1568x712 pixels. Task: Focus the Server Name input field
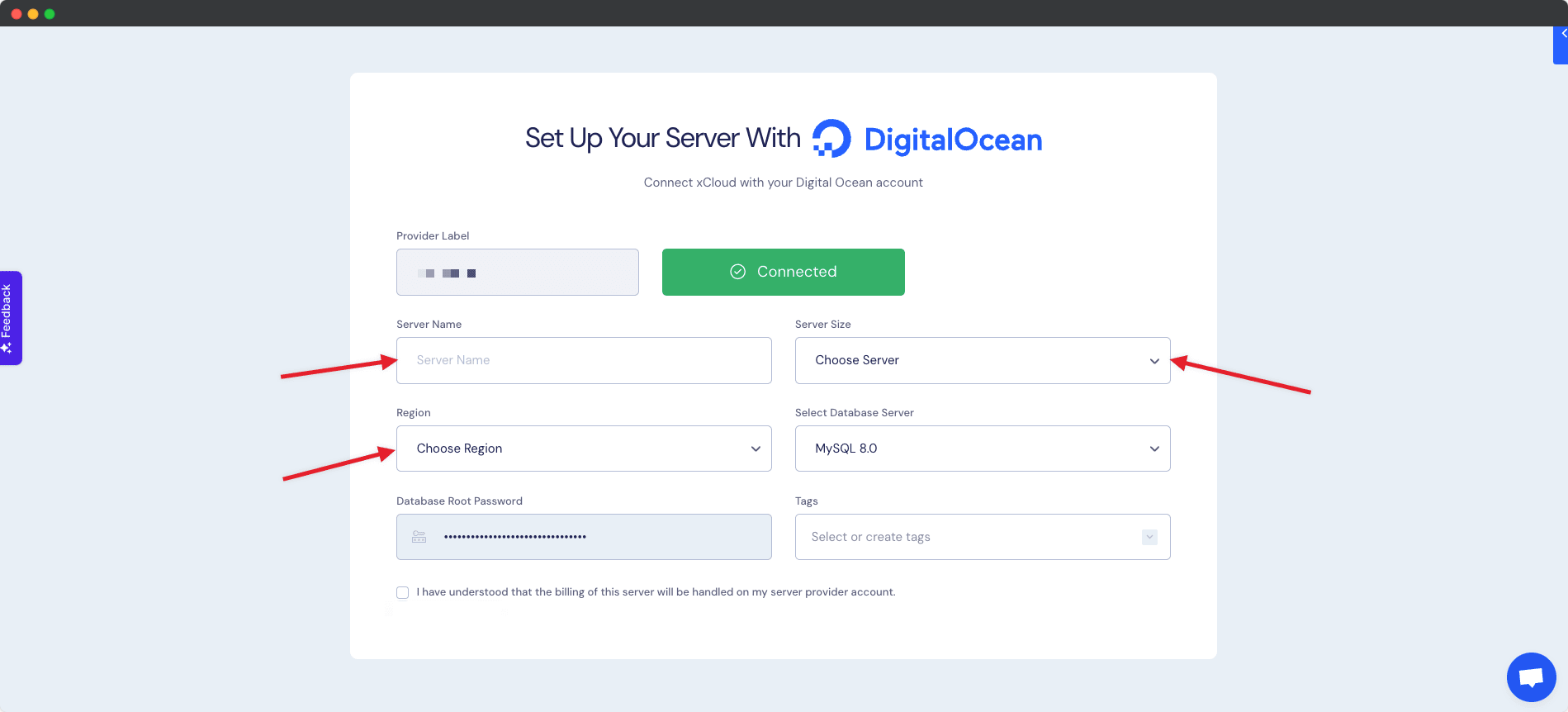(584, 360)
